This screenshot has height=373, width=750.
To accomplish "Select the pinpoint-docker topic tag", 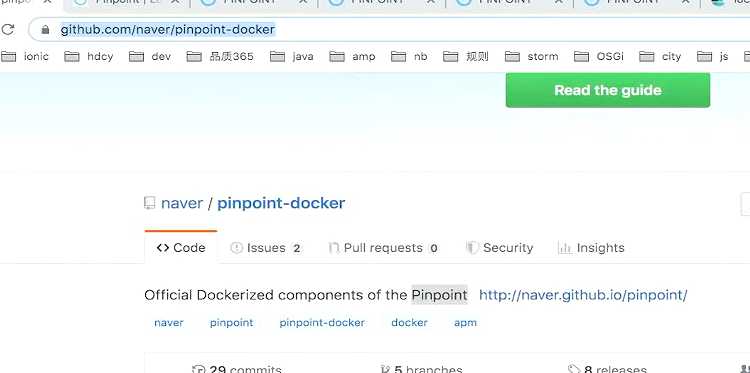I will (x=322, y=323).
